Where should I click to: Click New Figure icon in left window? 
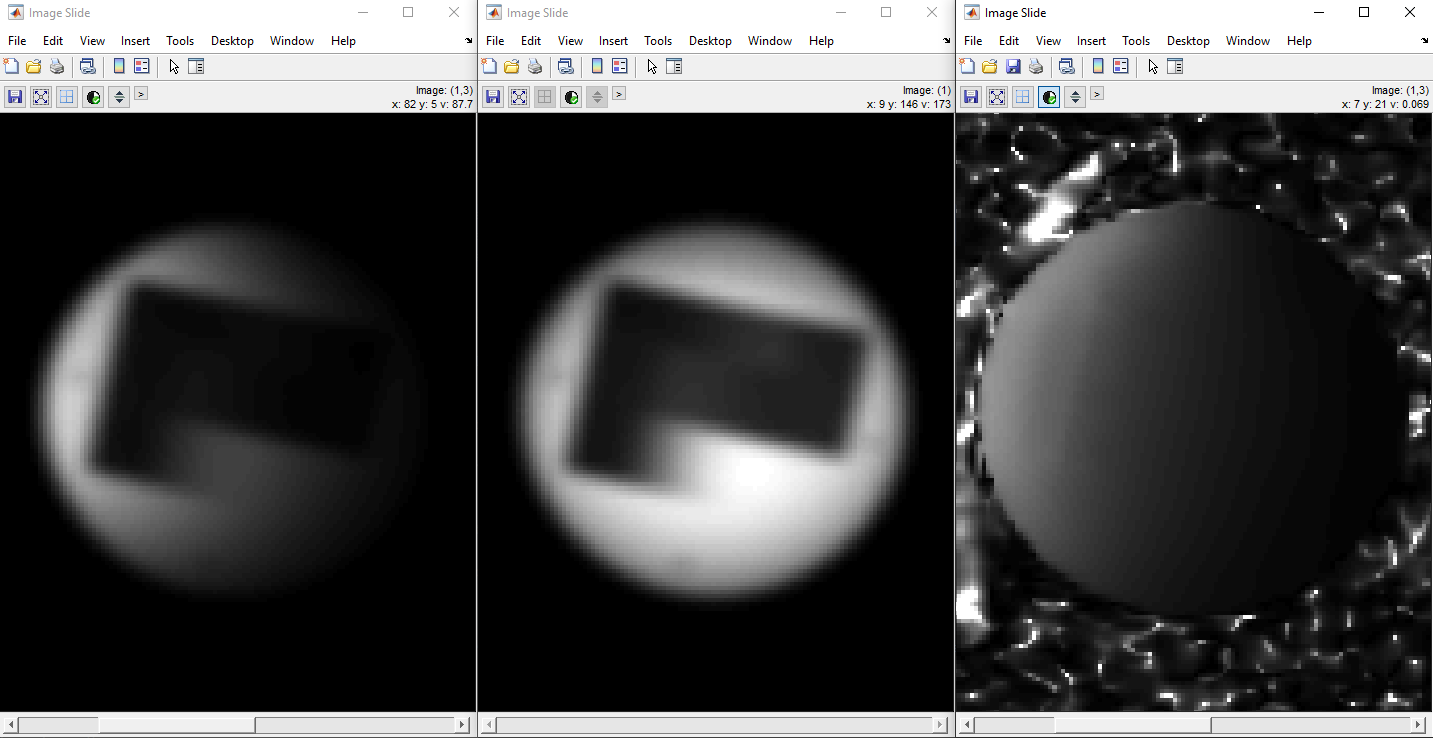coord(12,67)
